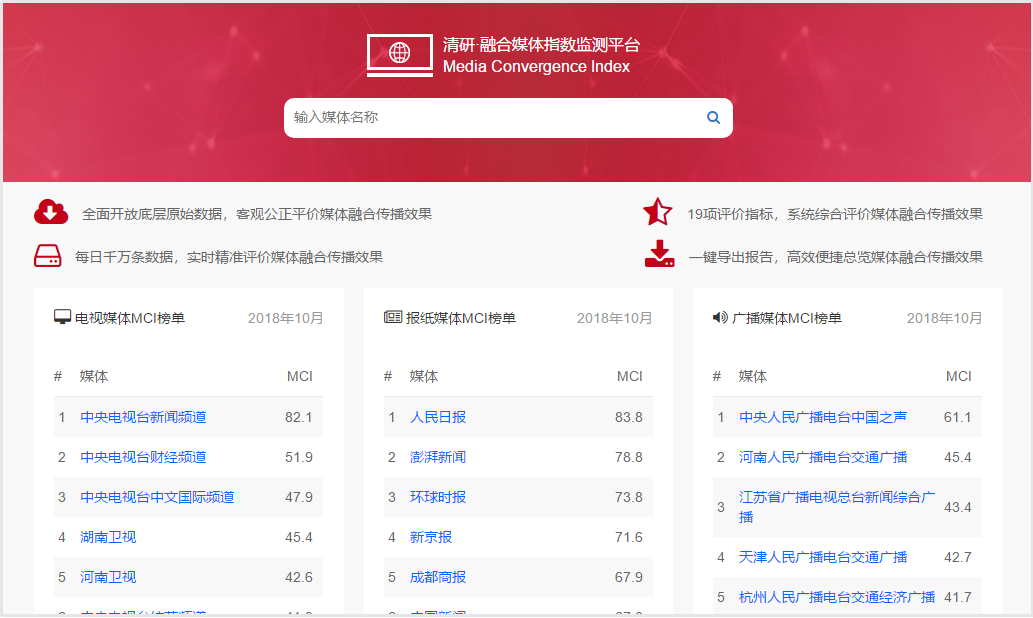Click the cloud download data icon
1033x618 pixels.
tap(51, 212)
